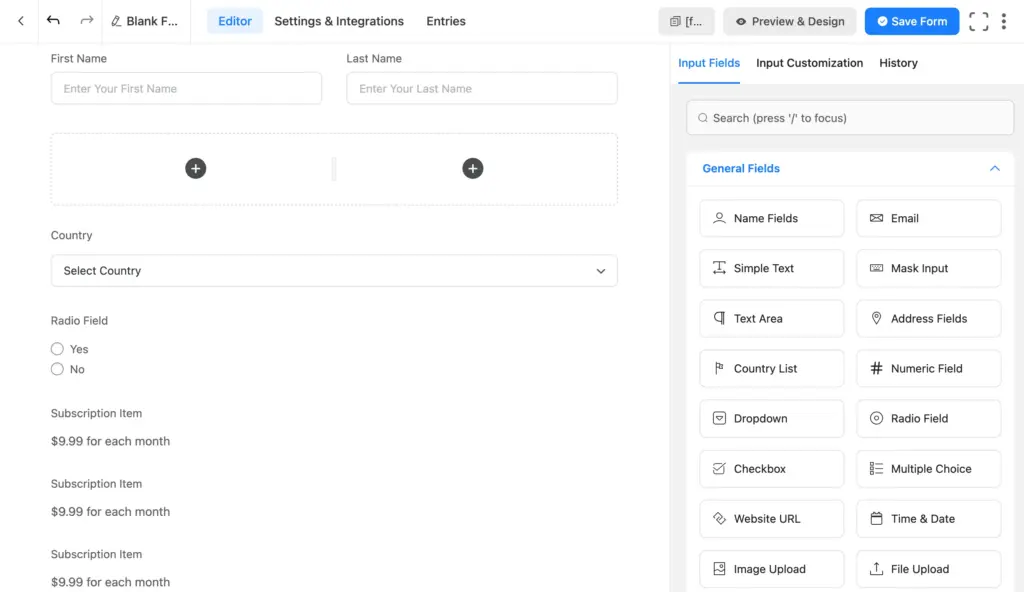1024x592 pixels.
Task: Enter fullscreen editor mode
Action: pyautogui.click(x=978, y=21)
